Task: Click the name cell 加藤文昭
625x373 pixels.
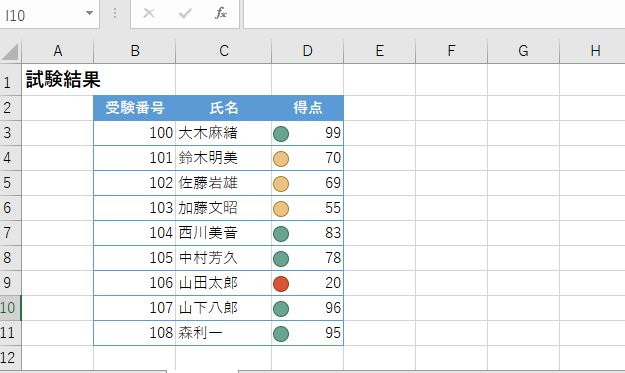Action: (x=224, y=208)
